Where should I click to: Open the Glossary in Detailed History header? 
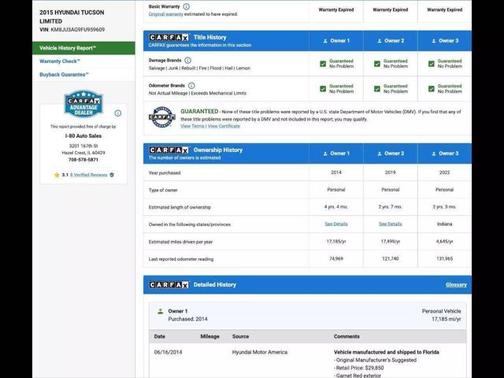(456, 285)
